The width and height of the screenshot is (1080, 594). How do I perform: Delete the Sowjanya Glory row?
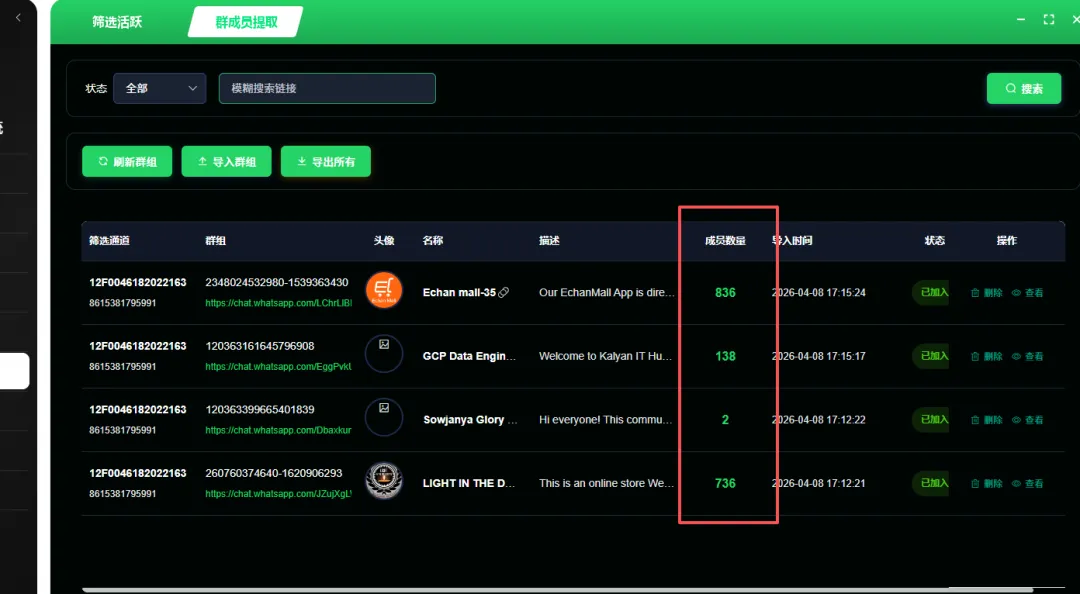pos(986,420)
